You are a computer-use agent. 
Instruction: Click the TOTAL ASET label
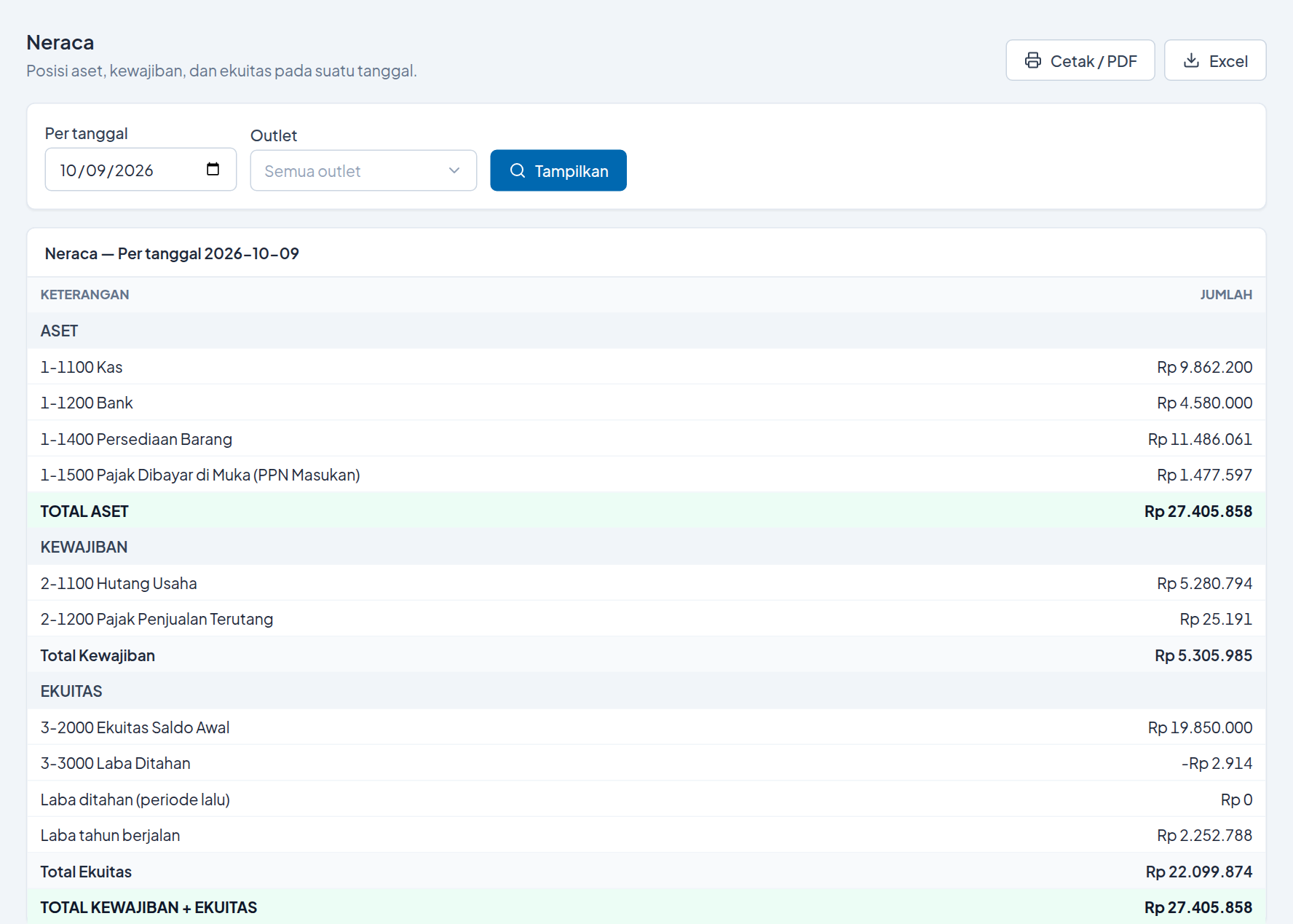coord(84,511)
